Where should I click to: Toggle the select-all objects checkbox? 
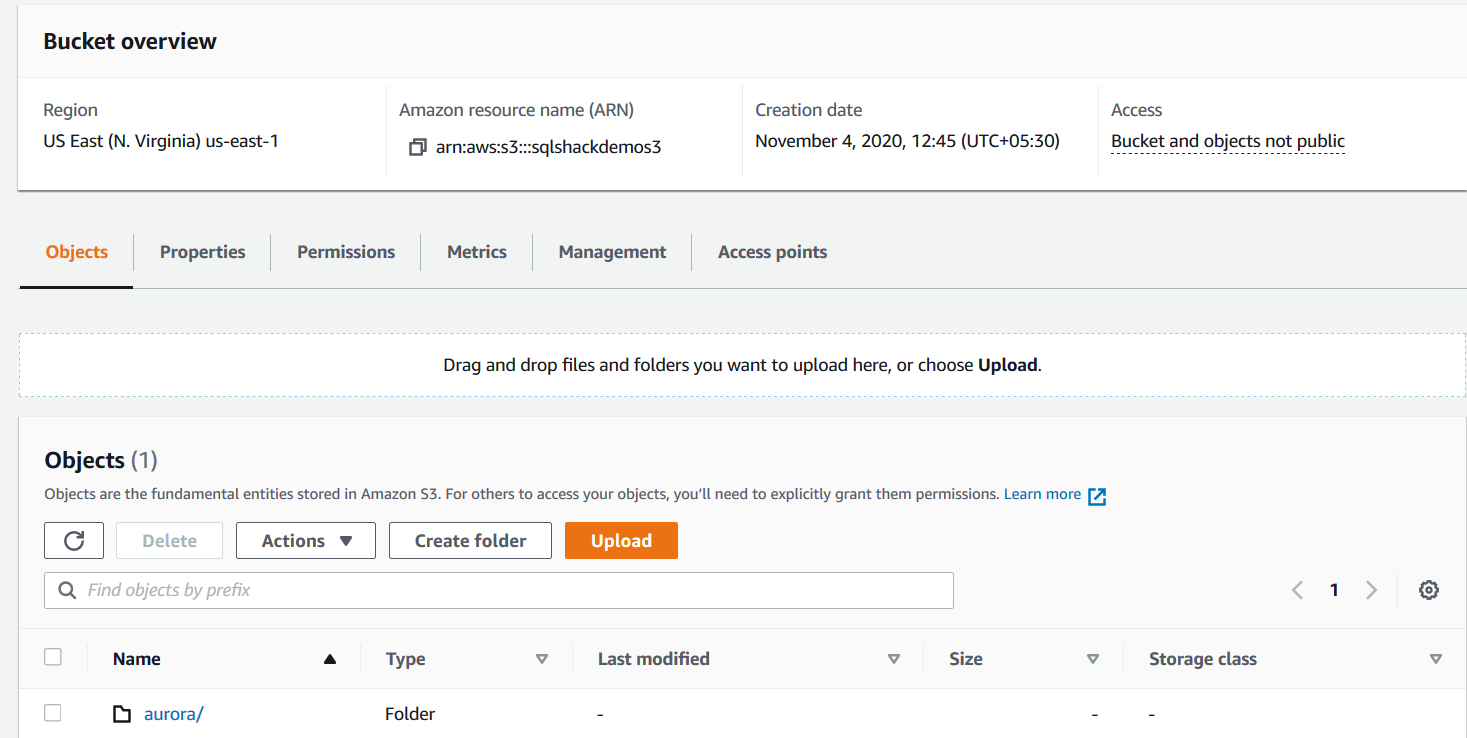point(53,657)
